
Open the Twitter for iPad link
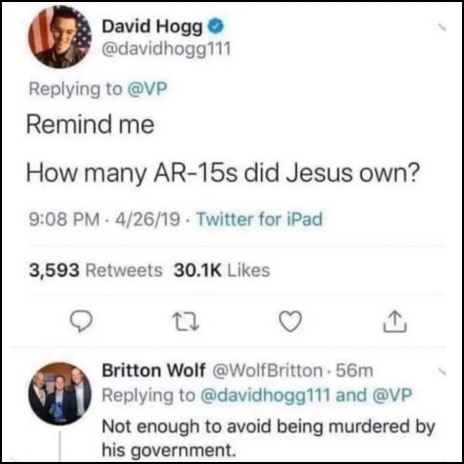(x=260, y=219)
